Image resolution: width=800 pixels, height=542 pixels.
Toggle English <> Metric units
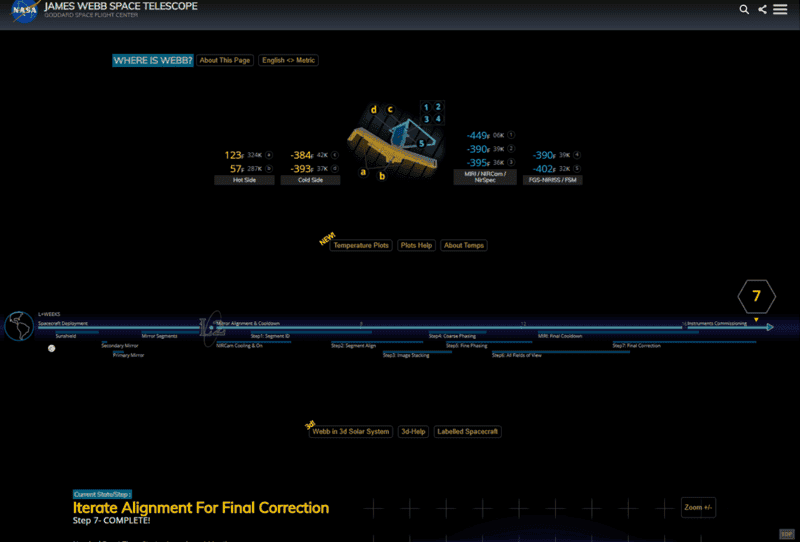pyautogui.click(x=288, y=60)
